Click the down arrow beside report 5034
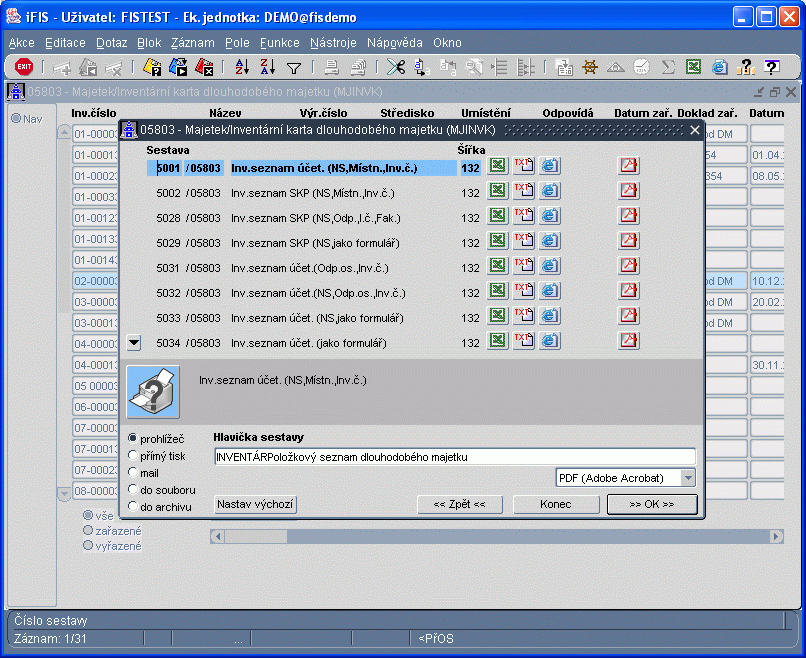The image size is (806, 658). click(x=134, y=342)
